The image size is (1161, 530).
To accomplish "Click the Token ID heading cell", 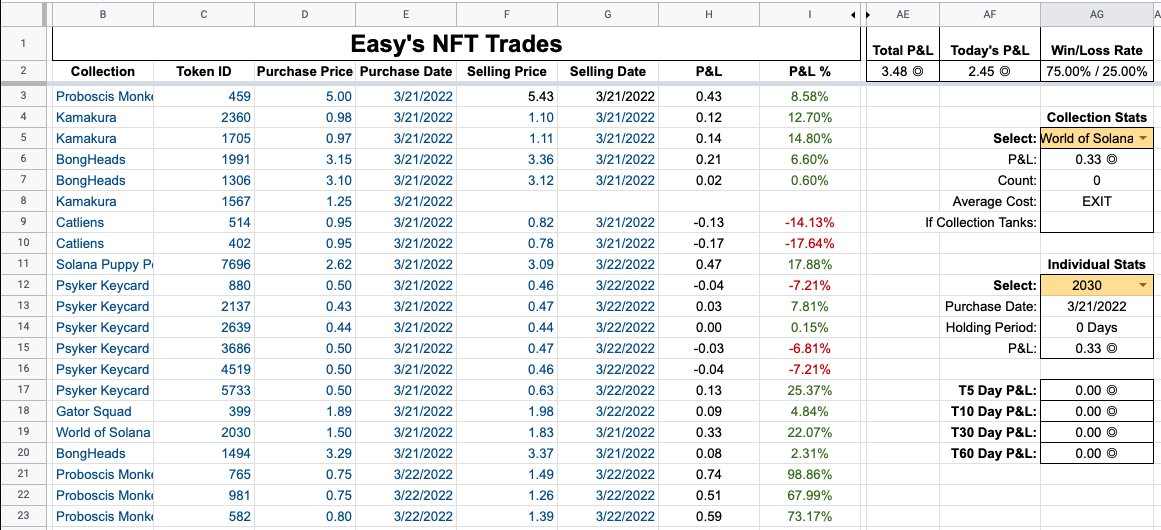I will point(204,72).
